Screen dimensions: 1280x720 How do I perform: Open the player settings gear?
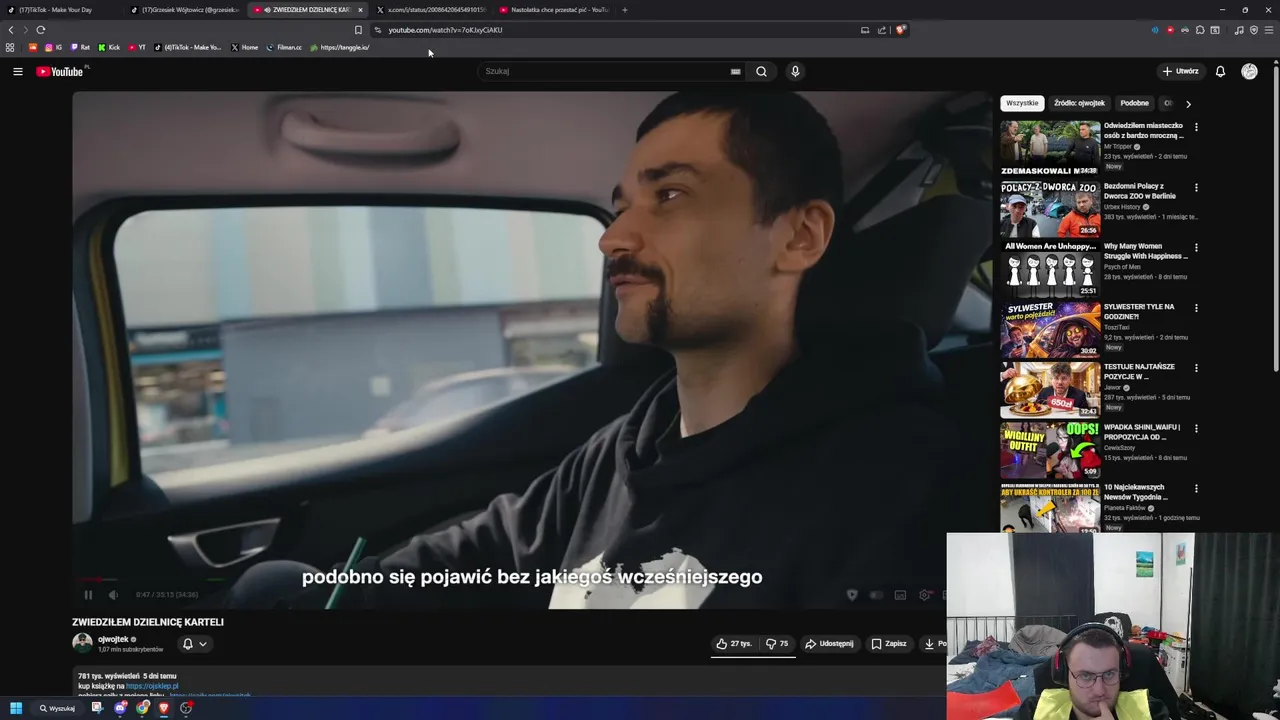[x=925, y=595]
